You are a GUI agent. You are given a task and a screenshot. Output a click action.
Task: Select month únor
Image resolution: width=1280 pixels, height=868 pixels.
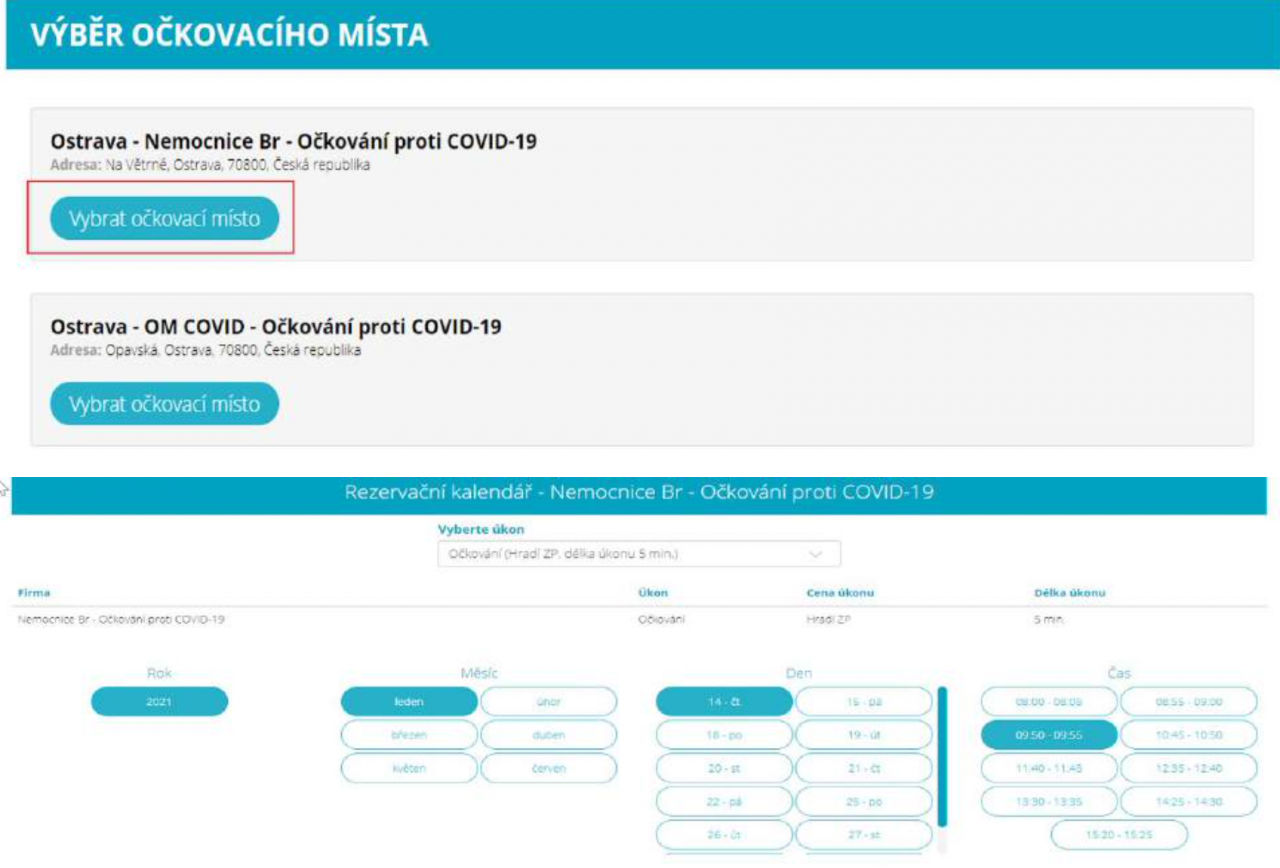(x=549, y=702)
